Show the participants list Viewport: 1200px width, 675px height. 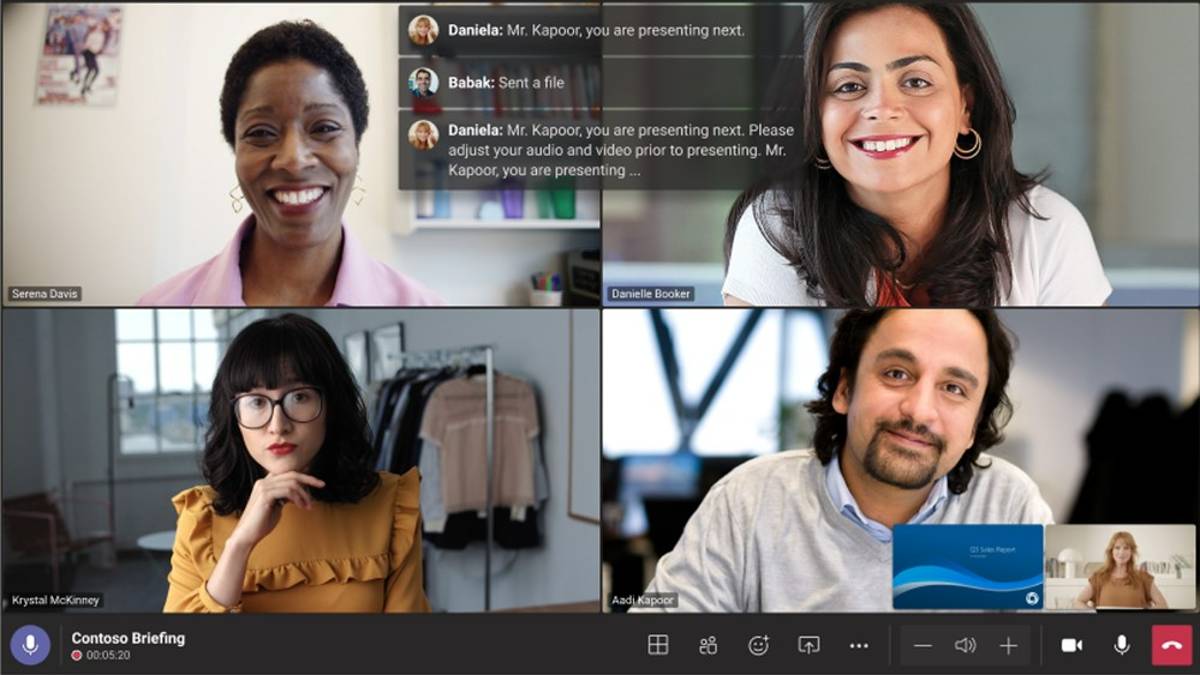[x=708, y=645]
